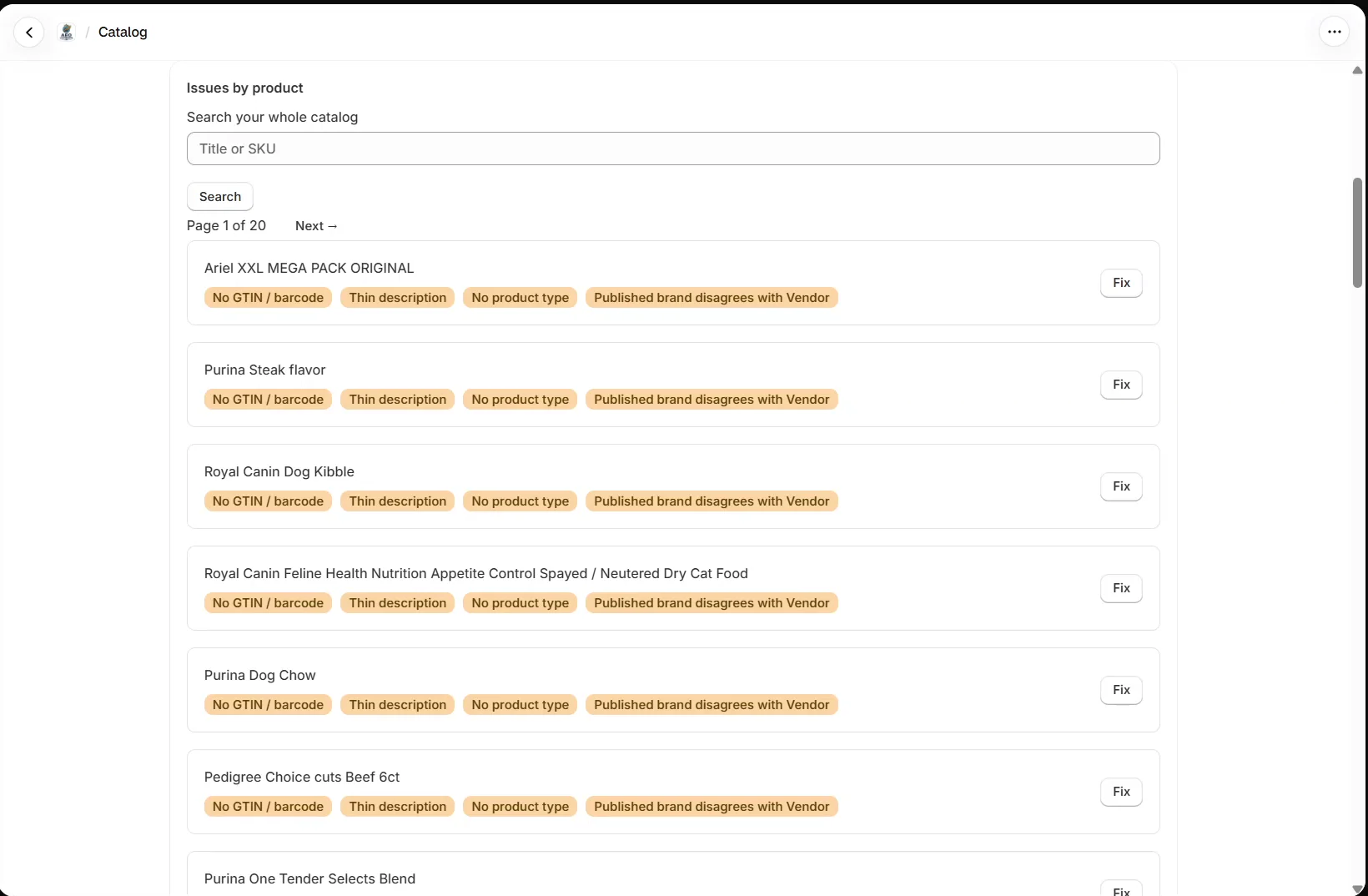Click 'Page 1 of 20' indicator
The height and width of the screenshot is (896, 1368).
pyautogui.click(x=226, y=226)
